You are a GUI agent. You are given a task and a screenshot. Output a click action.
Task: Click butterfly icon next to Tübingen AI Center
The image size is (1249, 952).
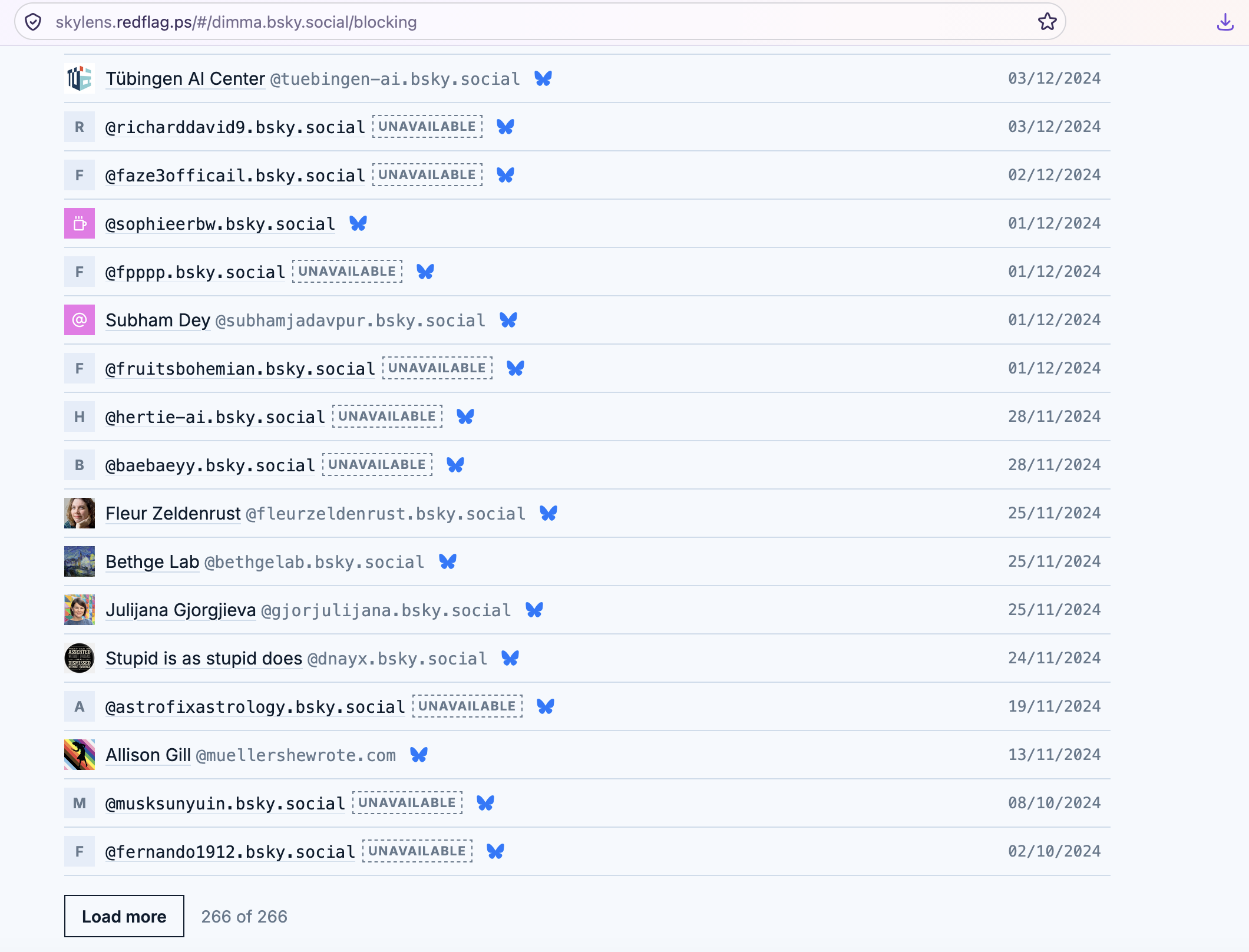pos(543,78)
